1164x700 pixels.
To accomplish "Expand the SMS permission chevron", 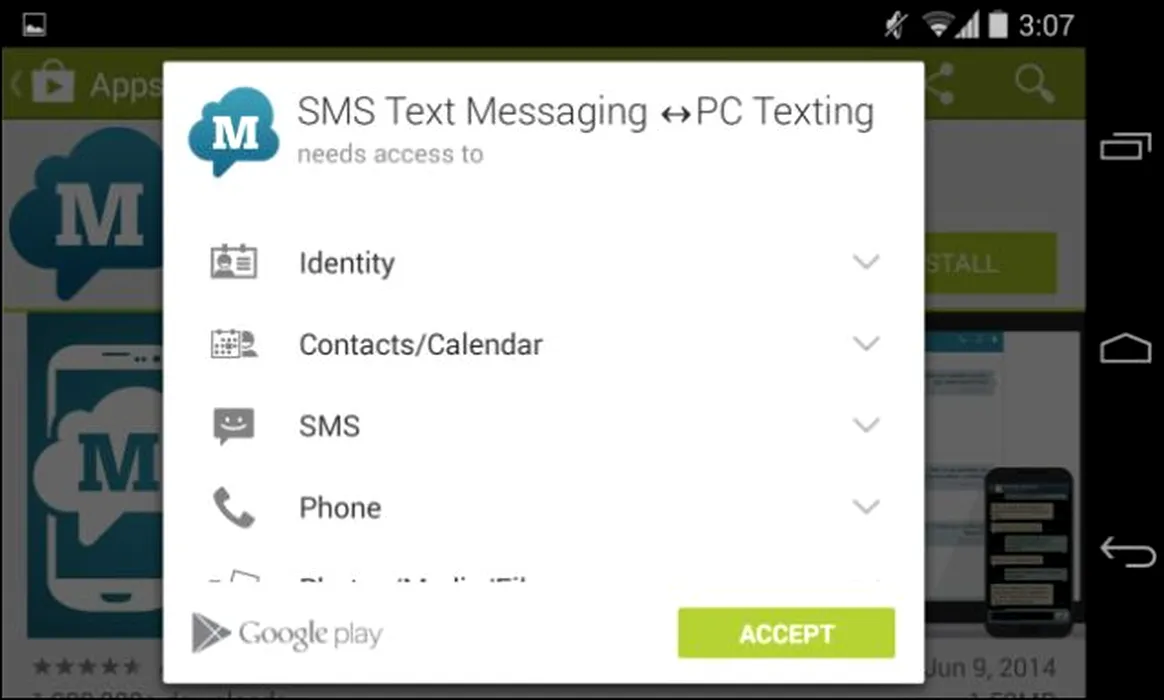I will coord(866,425).
